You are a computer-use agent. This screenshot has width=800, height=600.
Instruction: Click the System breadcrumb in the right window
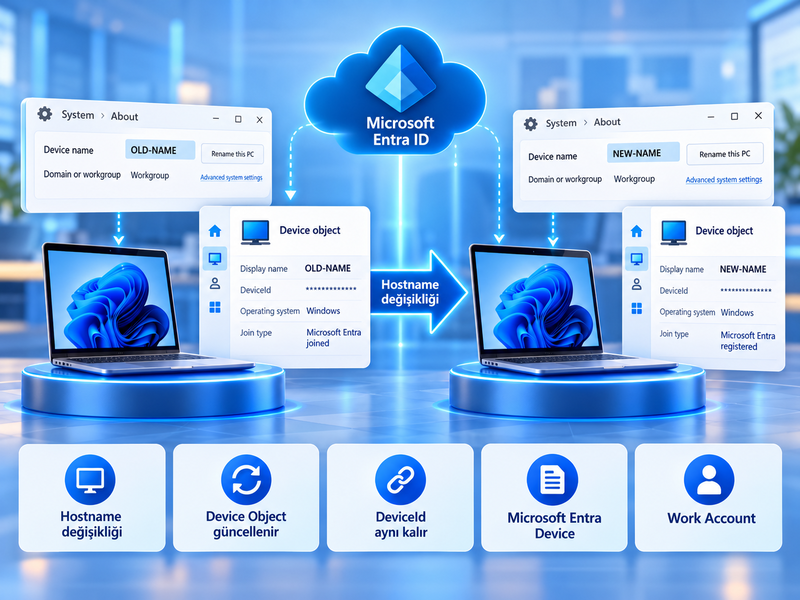561,123
